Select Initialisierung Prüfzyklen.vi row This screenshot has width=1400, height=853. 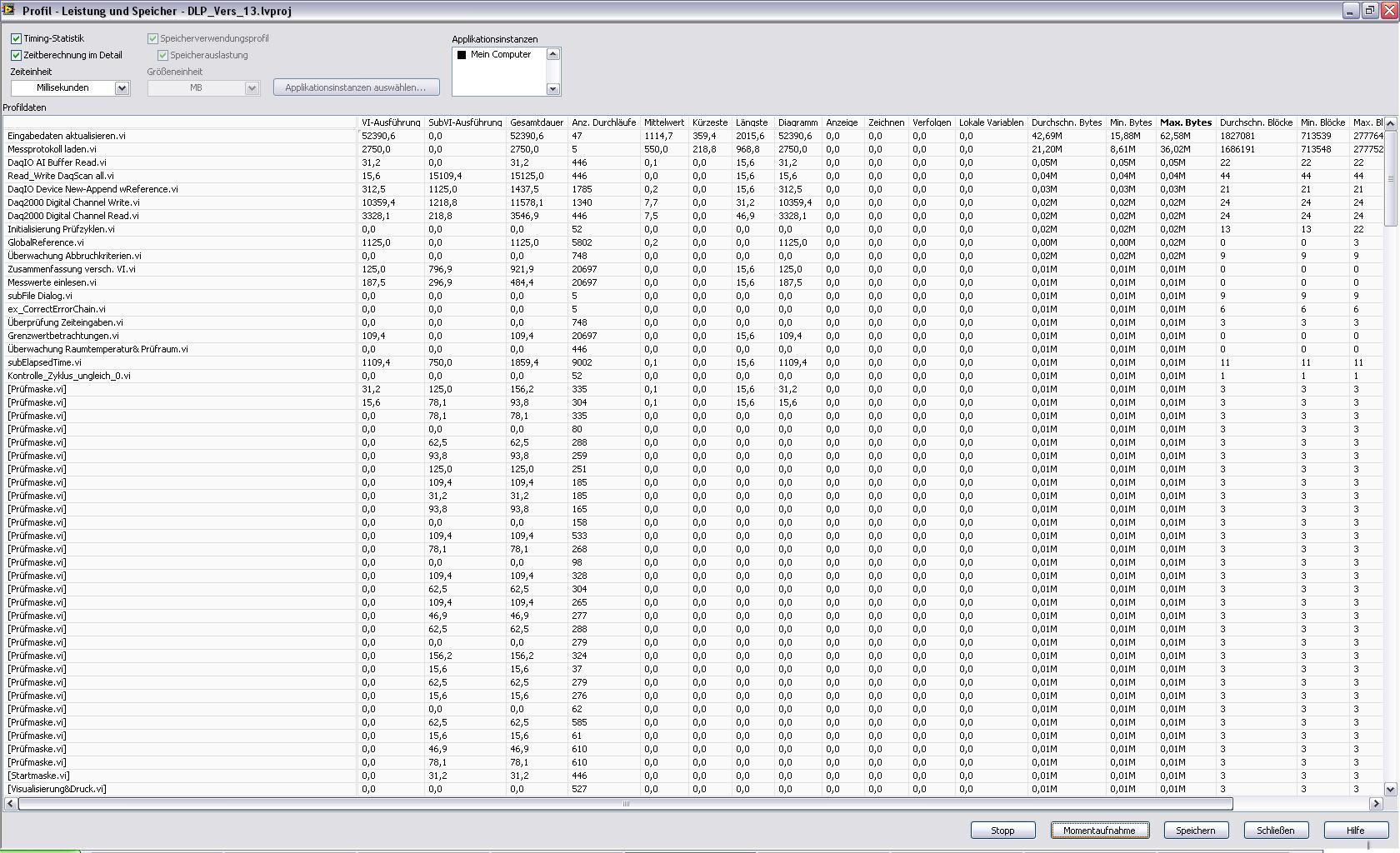pos(692,229)
